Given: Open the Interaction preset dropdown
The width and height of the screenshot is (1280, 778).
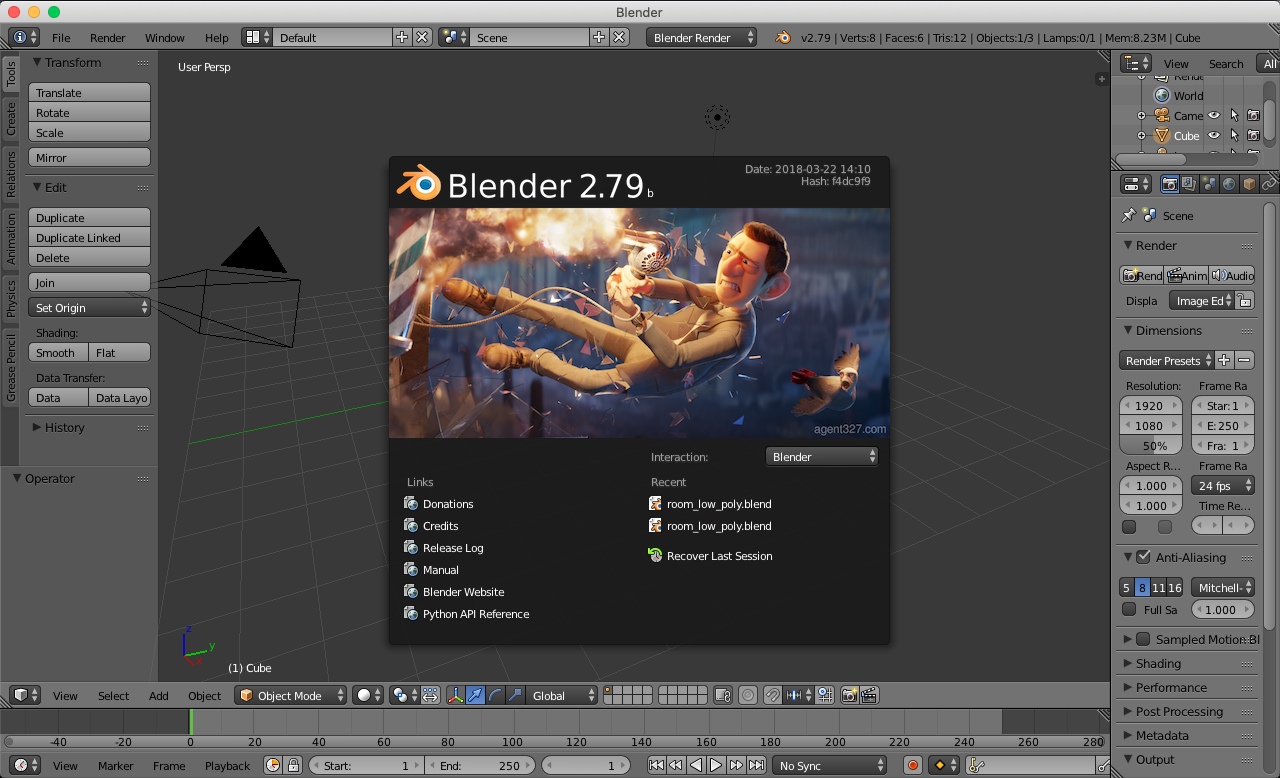Looking at the screenshot, I should pyautogui.click(x=822, y=456).
